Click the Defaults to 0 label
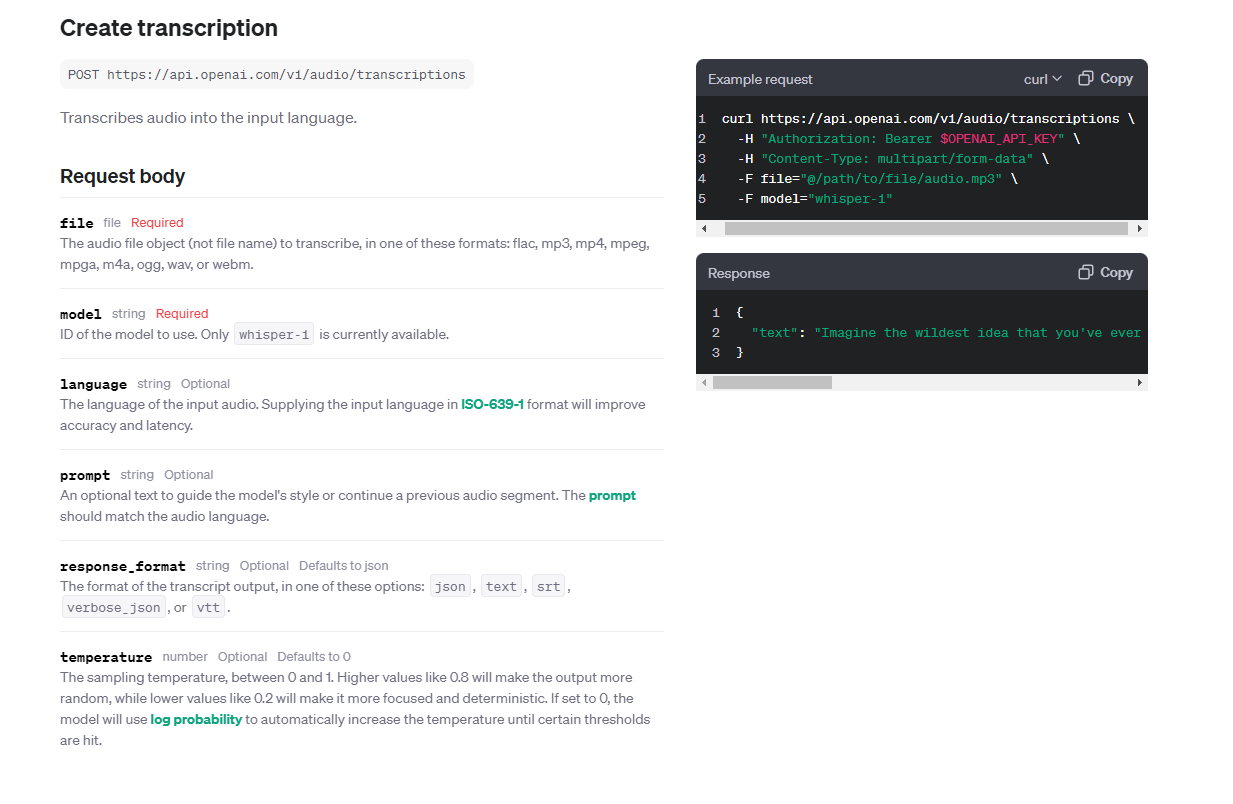 (x=314, y=657)
